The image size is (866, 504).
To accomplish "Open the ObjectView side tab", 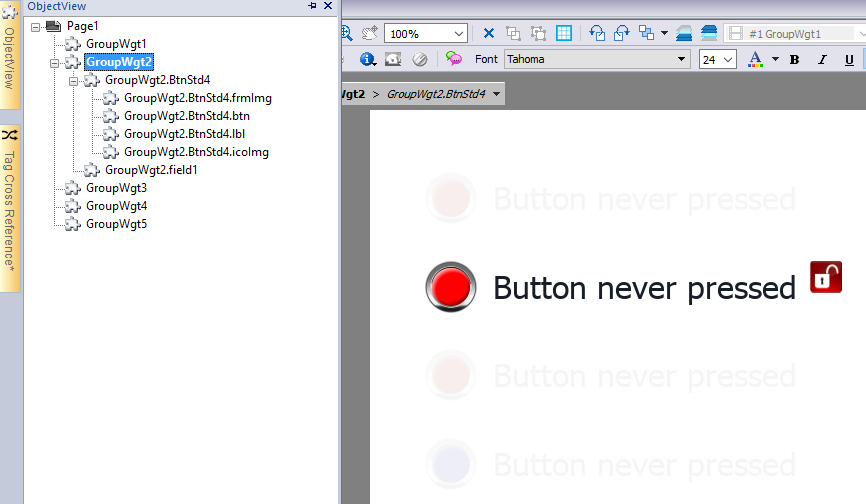I will (x=9, y=52).
